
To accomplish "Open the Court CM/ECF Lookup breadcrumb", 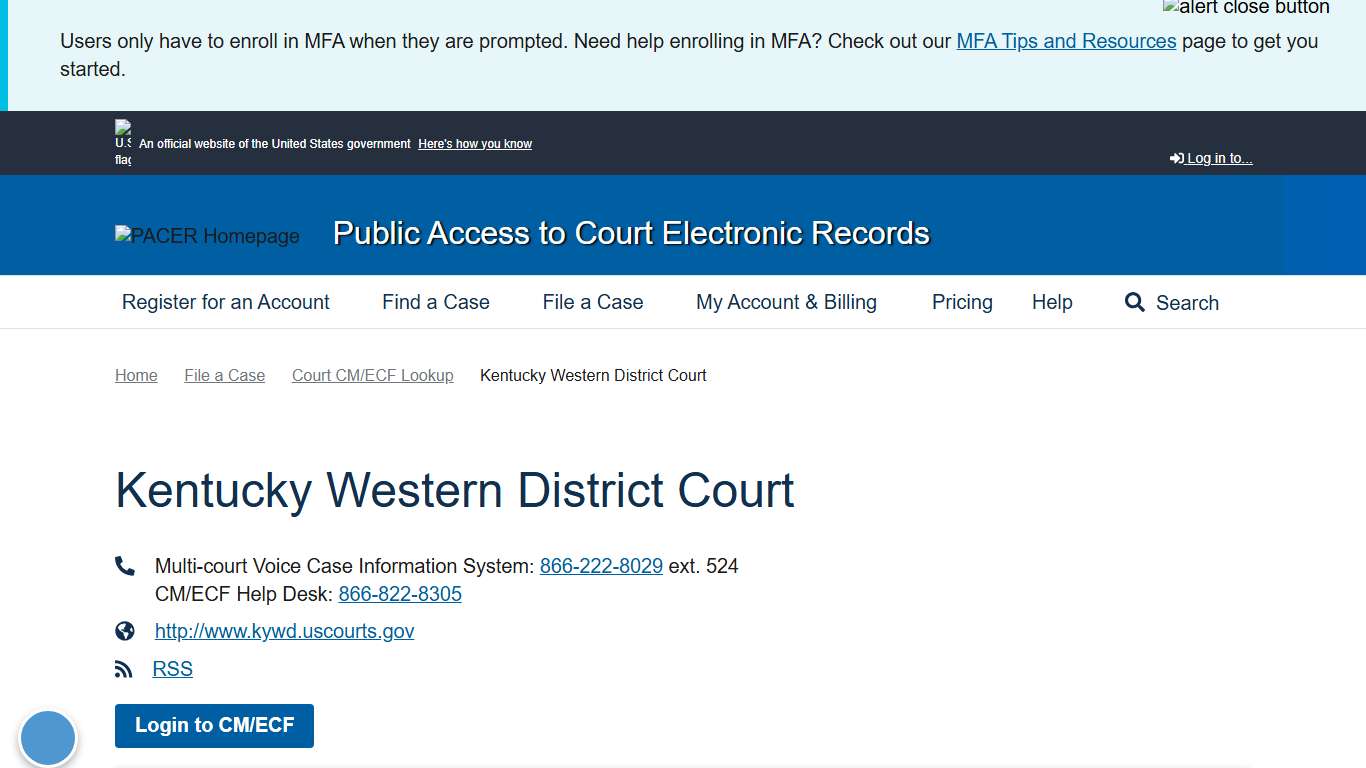I will click(372, 375).
